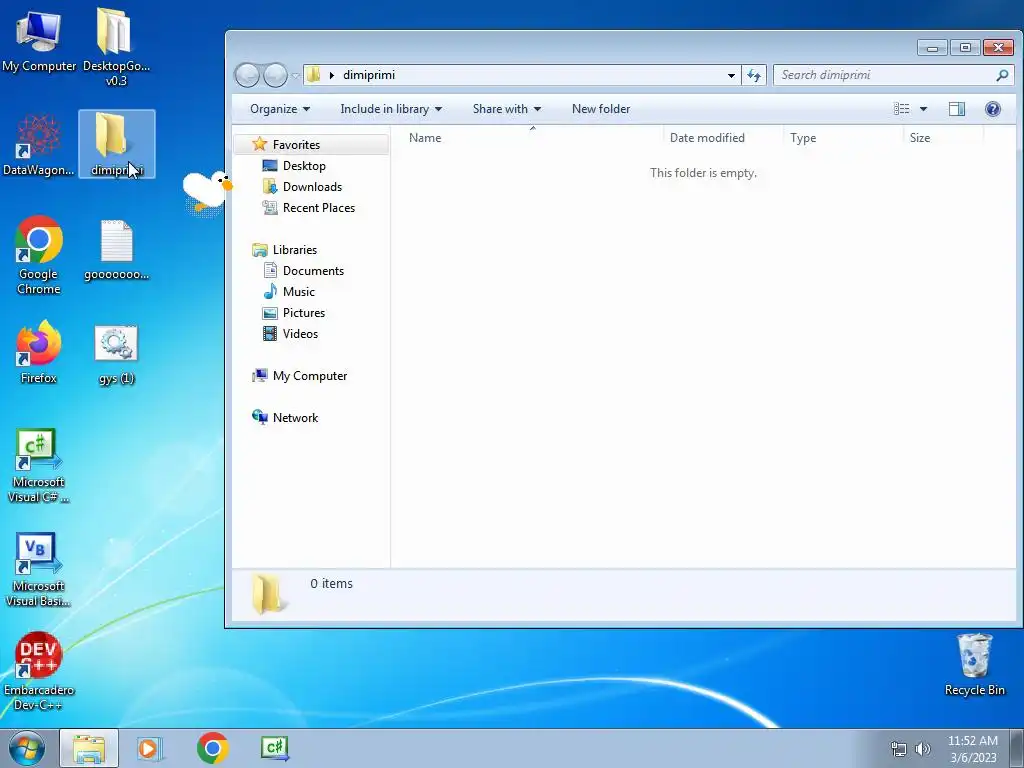Click the Explorer Back navigation button
The image size is (1024, 768).
click(x=248, y=75)
